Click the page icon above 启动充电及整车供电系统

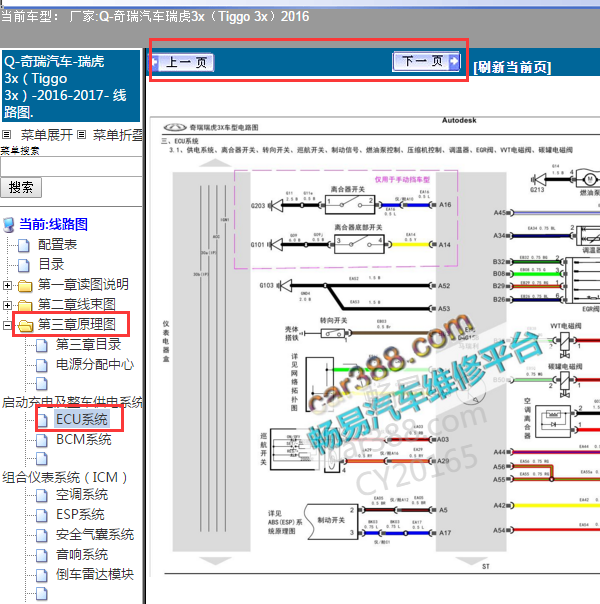tap(42, 384)
